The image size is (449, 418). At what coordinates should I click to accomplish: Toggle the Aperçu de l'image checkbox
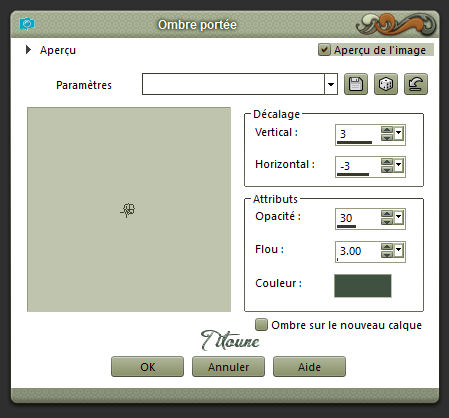(x=324, y=50)
